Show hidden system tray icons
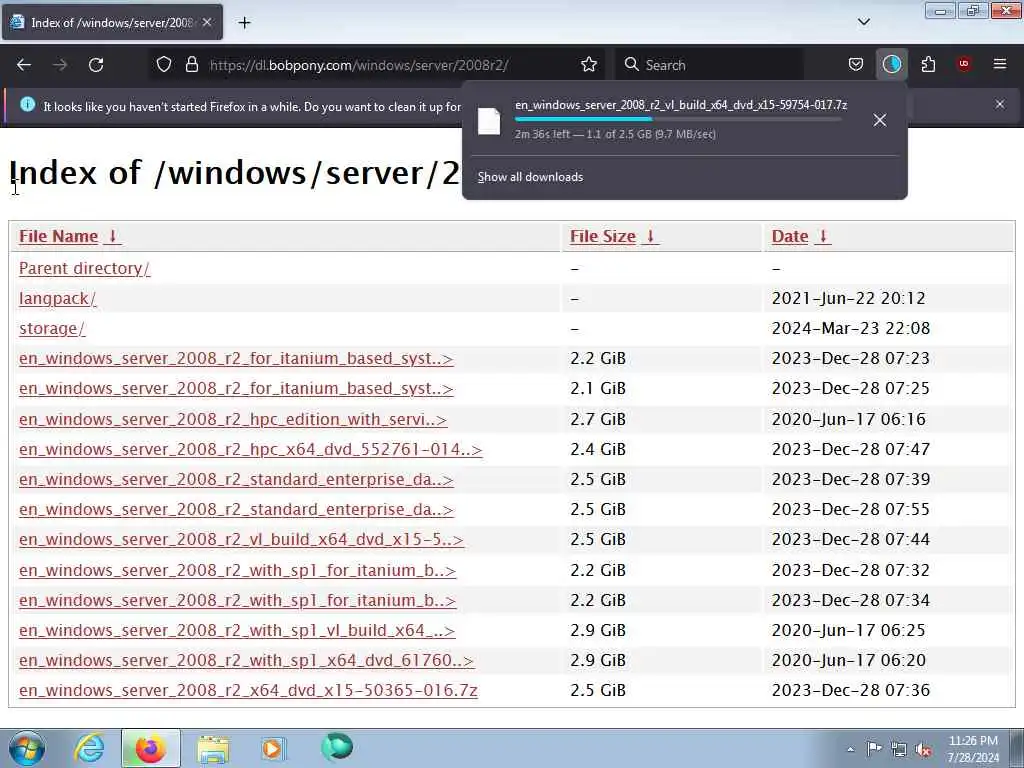Viewport: 1024px width, 768px height. pyautogui.click(x=850, y=749)
